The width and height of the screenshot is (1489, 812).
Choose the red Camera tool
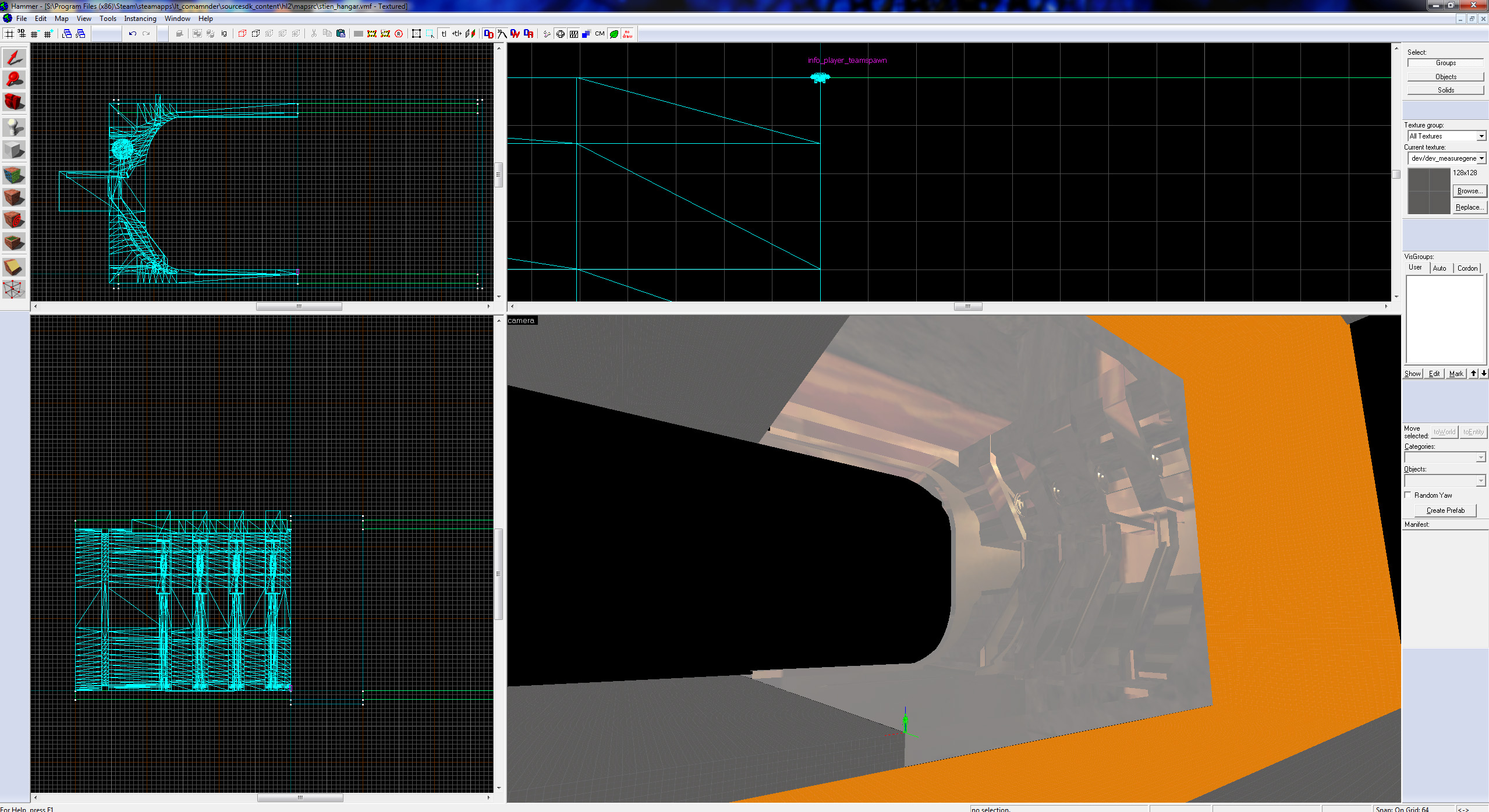point(14,102)
